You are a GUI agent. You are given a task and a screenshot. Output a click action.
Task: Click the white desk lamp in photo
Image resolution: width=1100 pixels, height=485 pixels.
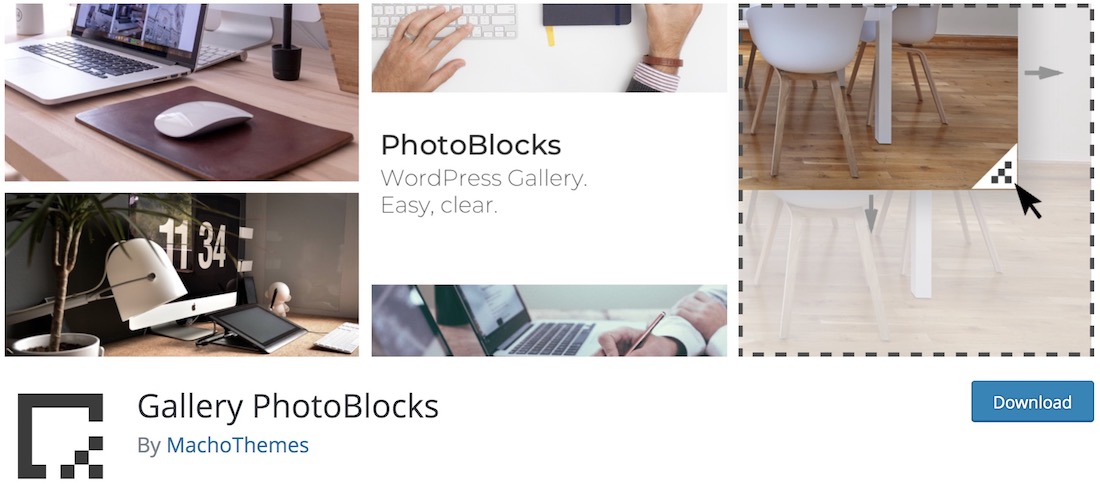coord(146,277)
